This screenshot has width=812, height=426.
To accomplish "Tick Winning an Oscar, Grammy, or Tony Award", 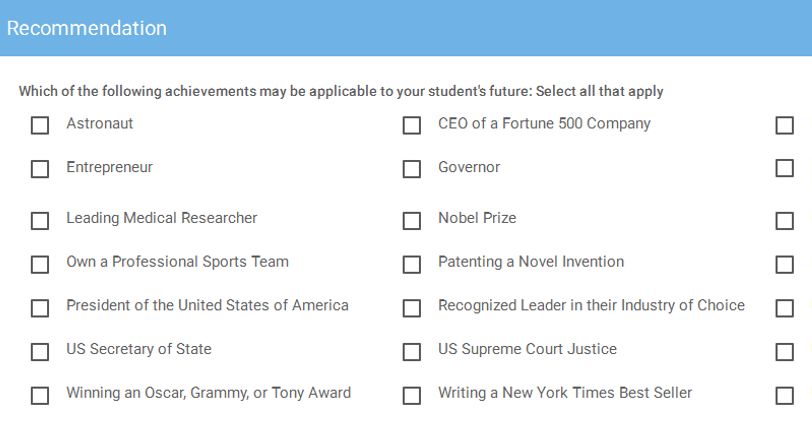I will [x=40, y=396].
